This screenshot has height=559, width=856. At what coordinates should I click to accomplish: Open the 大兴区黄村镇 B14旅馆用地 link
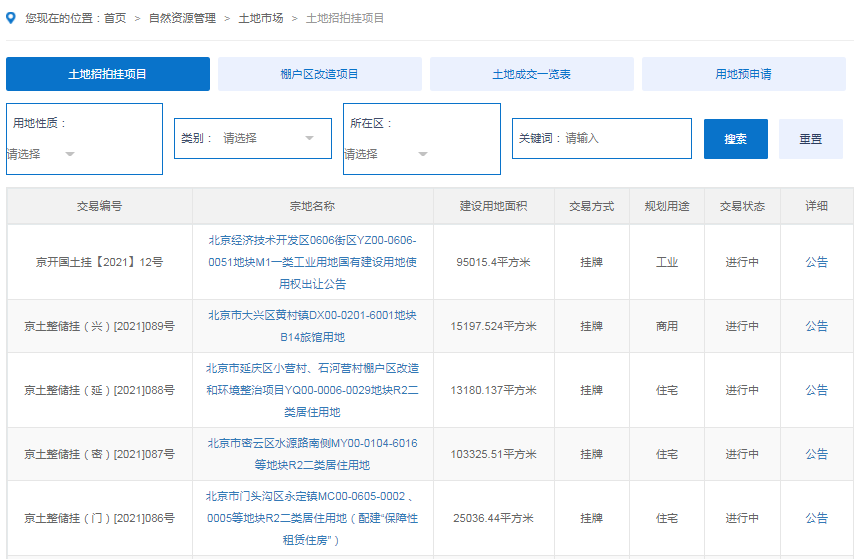click(x=312, y=326)
